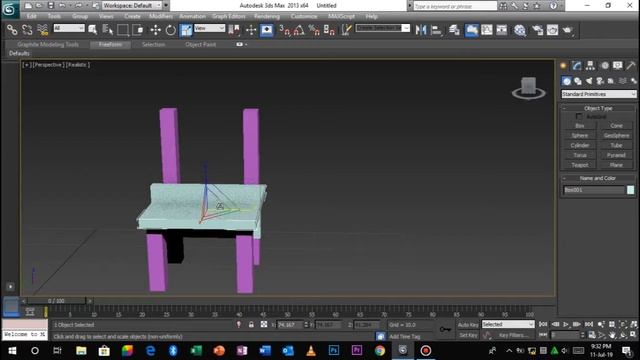Toggle the Set Key button
640x360 pixels.
pyautogui.click(x=468, y=335)
